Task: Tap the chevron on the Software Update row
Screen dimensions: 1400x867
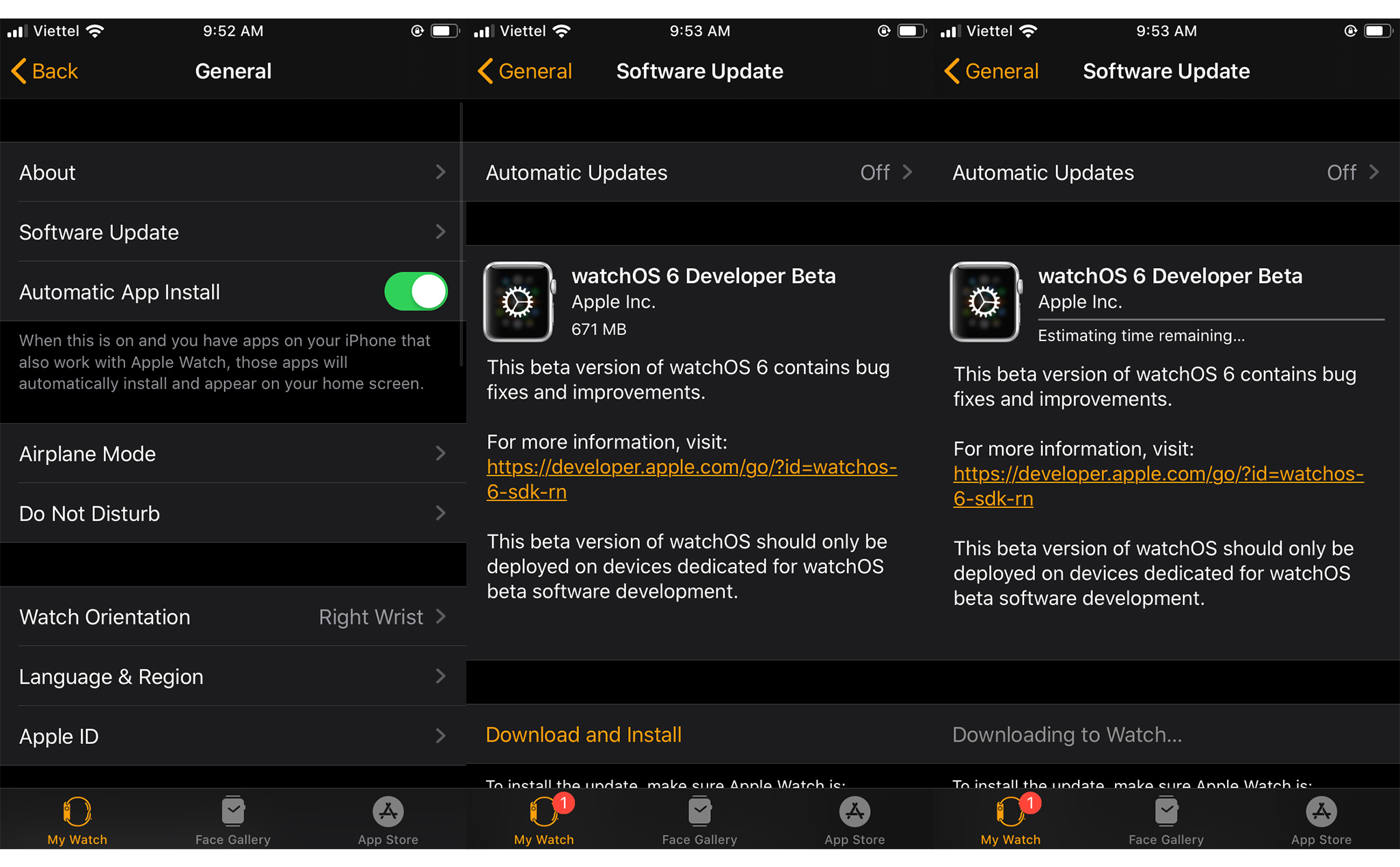Action: tap(441, 232)
